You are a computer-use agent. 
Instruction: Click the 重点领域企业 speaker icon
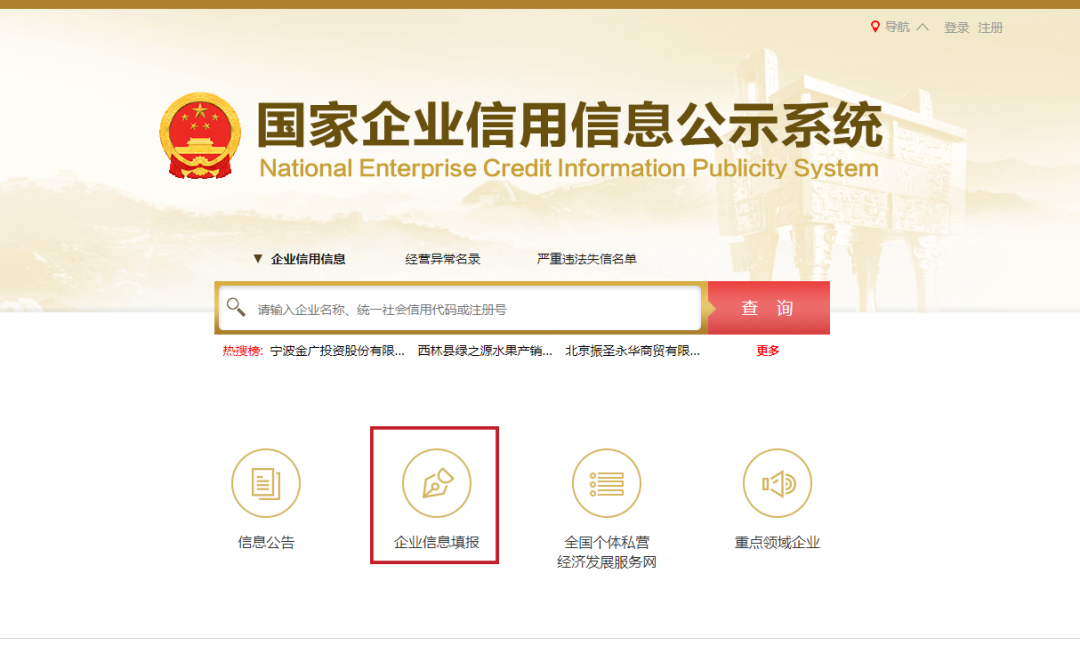pyautogui.click(x=778, y=482)
